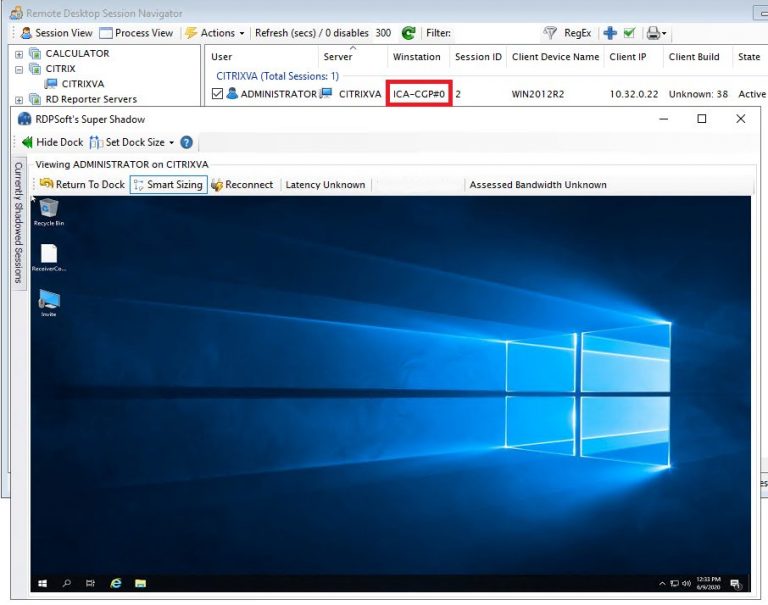Viewport: 768px width, 605px height.
Task: Toggle the RegEx filter option
Action: click(577, 33)
